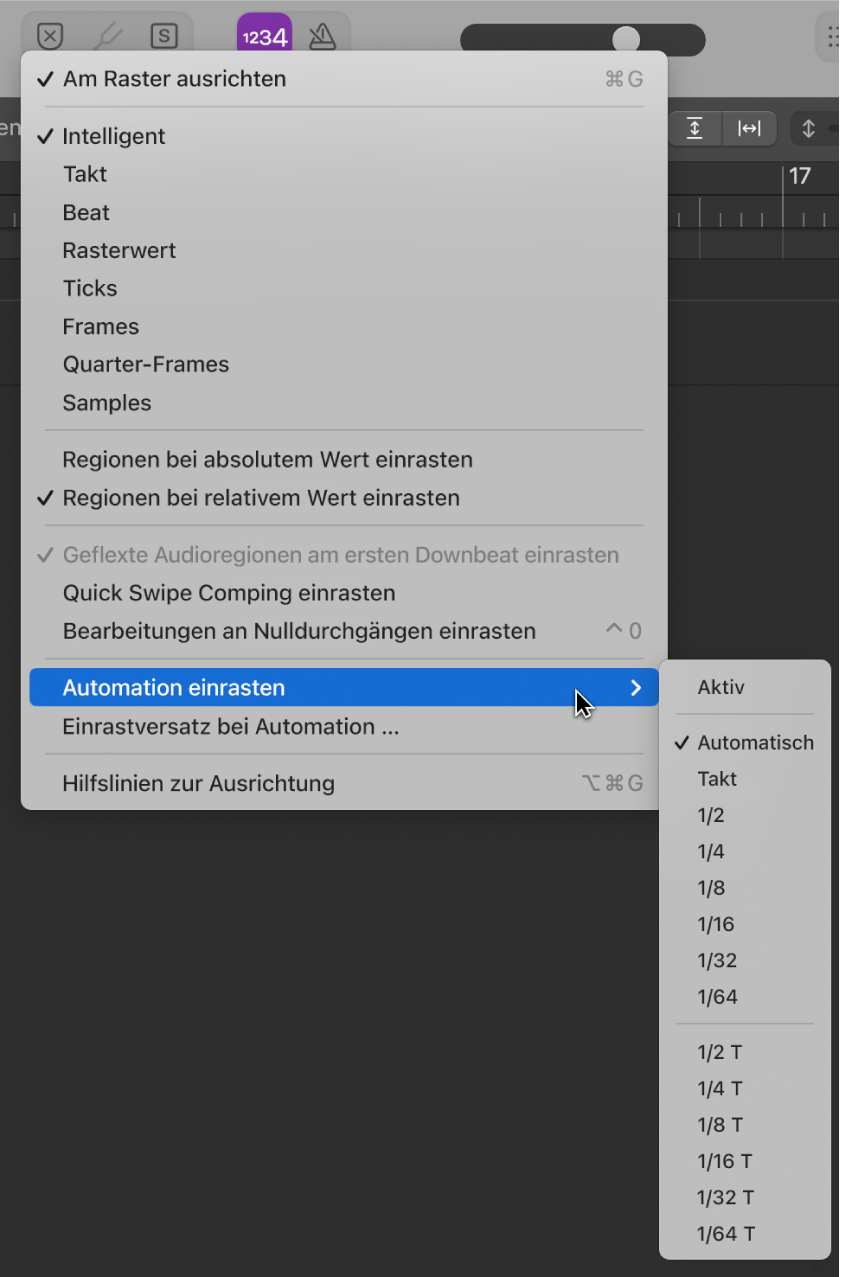Viewport: 841px width, 1277px height.
Task: Select "Samples" from the snap menu
Action: 106,403
